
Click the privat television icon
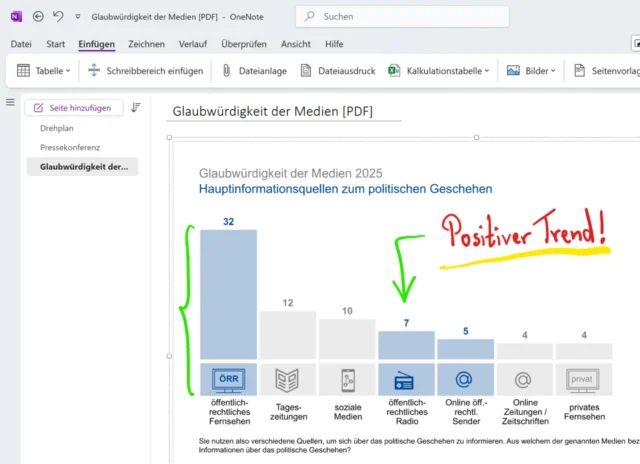tap(582, 380)
